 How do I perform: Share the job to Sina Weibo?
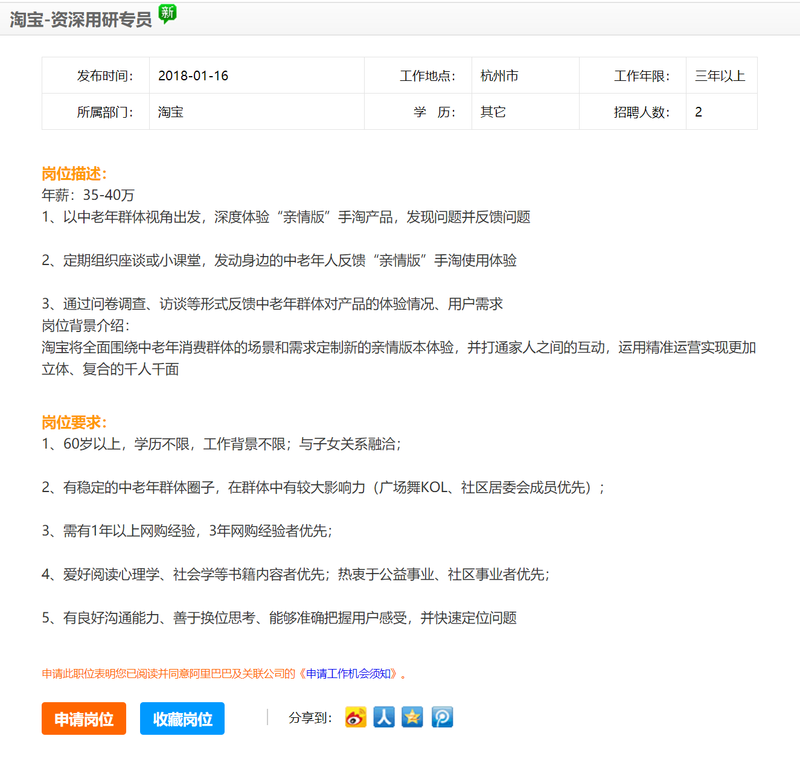click(356, 717)
